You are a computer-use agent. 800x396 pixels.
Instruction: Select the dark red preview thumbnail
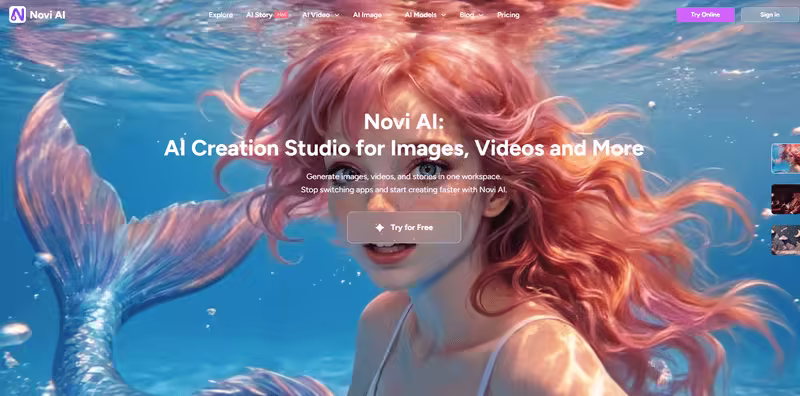(x=786, y=199)
